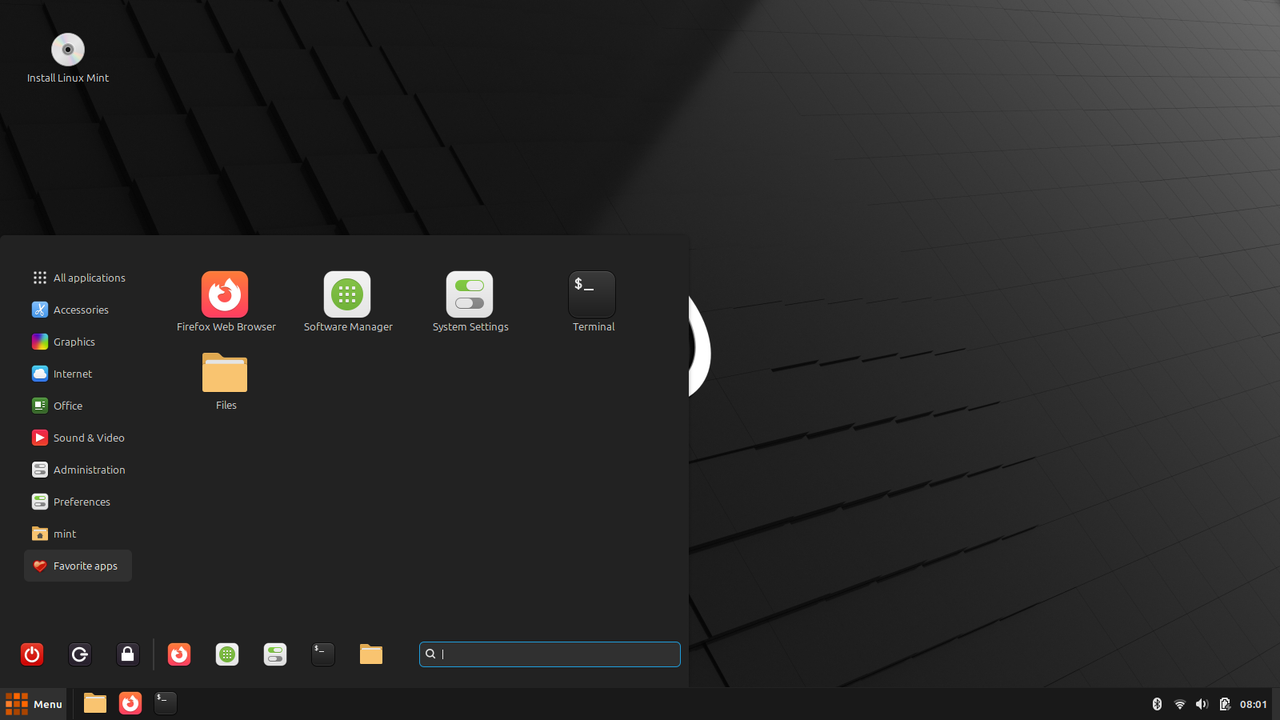Click the red Shut Down power icon
The height and width of the screenshot is (720, 1280).
[x=32, y=655]
